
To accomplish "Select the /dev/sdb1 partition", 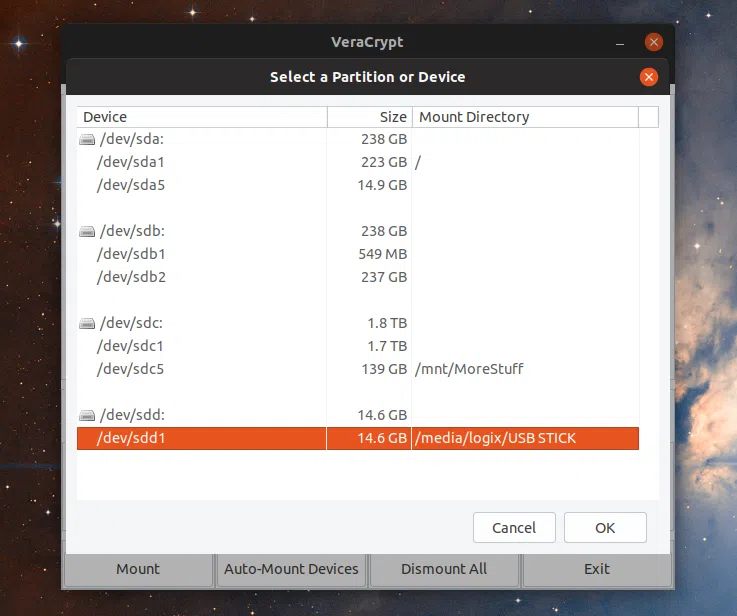I will (358, 254).
